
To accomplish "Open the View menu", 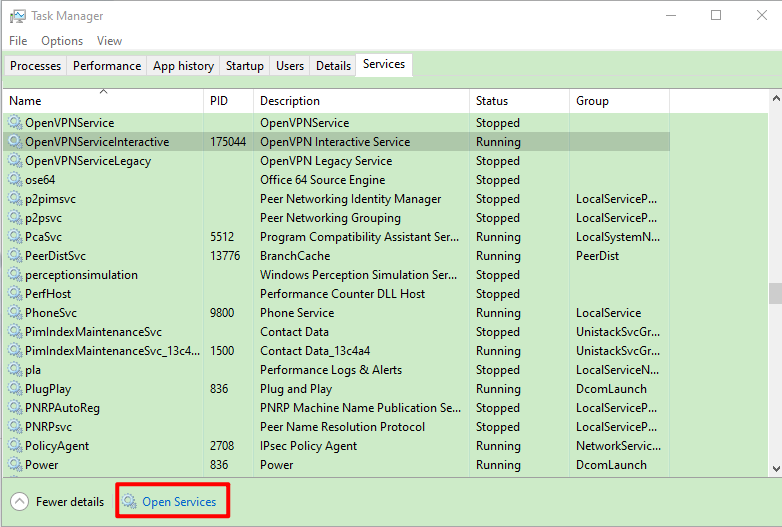I will tap(109, 41).
